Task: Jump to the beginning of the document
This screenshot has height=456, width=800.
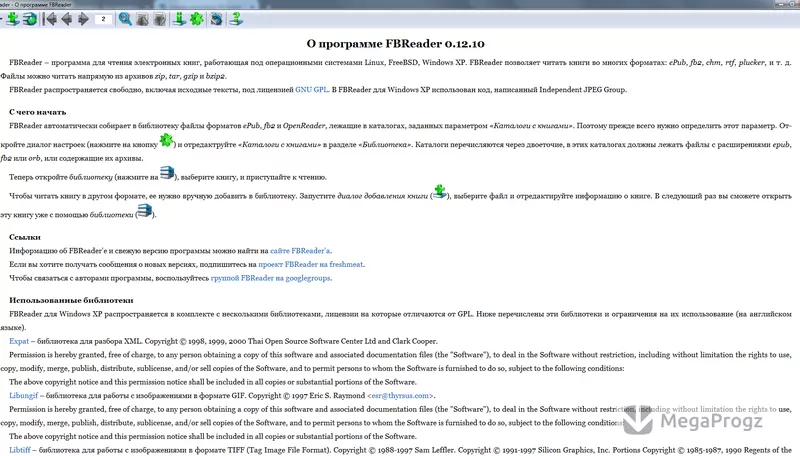Action: coord(50,19)
